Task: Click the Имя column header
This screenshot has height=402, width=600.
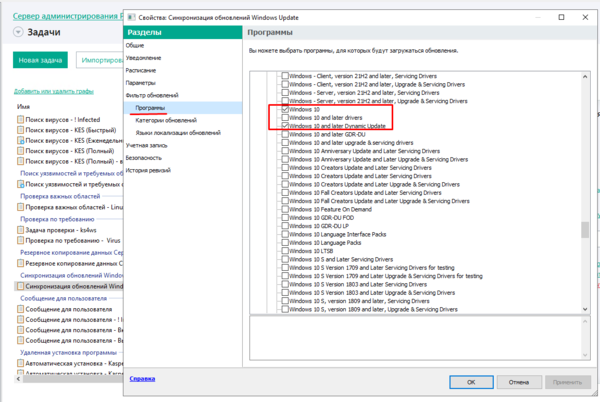Action: [x=23, y=106]
